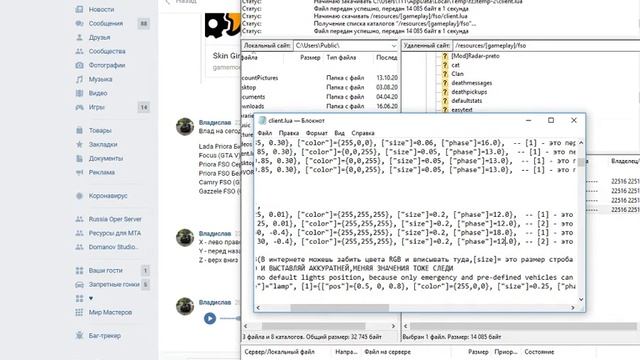This screenshot has width=640, height=360.
Task: Click the Ваши гости counter 1
Action: (x=145, y=270)
